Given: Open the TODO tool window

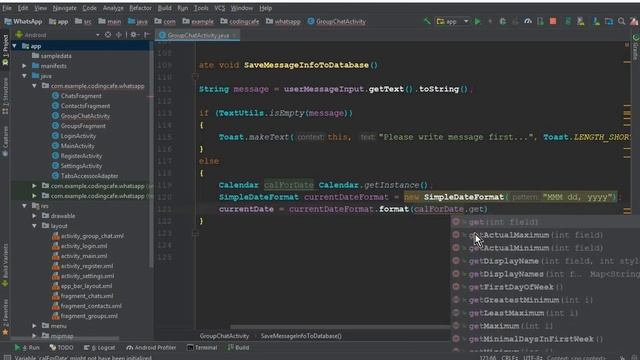Looking at the screenshot, I should 62,348.
